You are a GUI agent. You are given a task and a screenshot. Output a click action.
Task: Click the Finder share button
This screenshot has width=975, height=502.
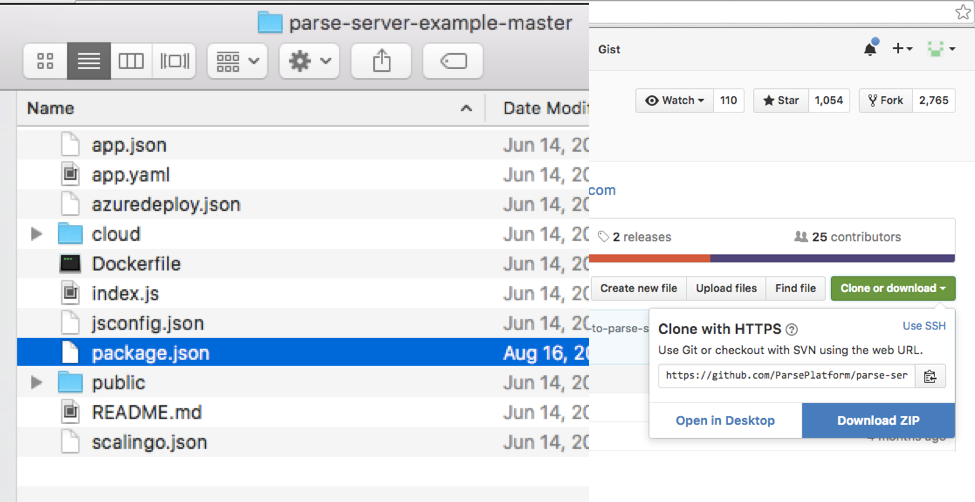pos(381,61)
